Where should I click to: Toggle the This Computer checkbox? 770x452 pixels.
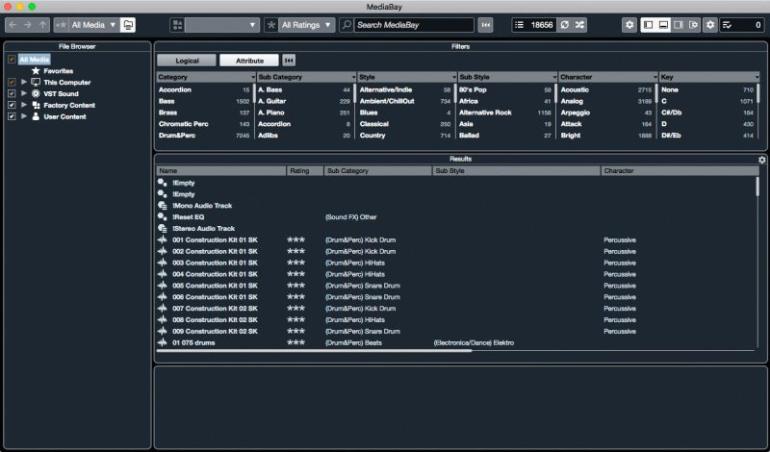pos(12,83)
